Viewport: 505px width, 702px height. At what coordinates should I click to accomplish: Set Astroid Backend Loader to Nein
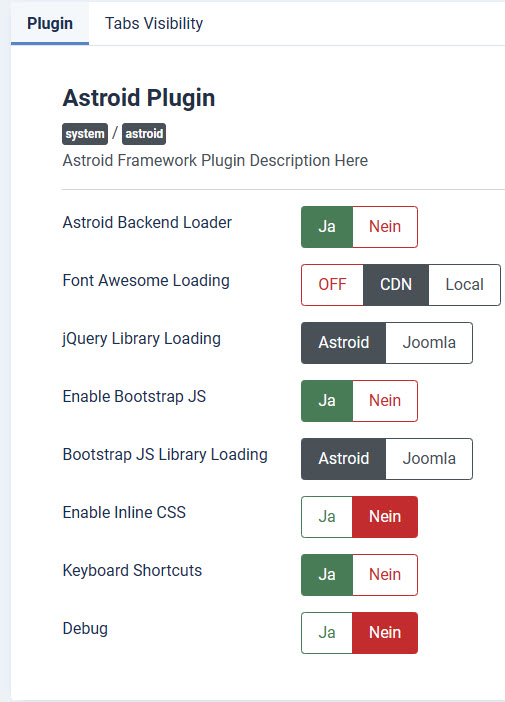tap(385, 227)
